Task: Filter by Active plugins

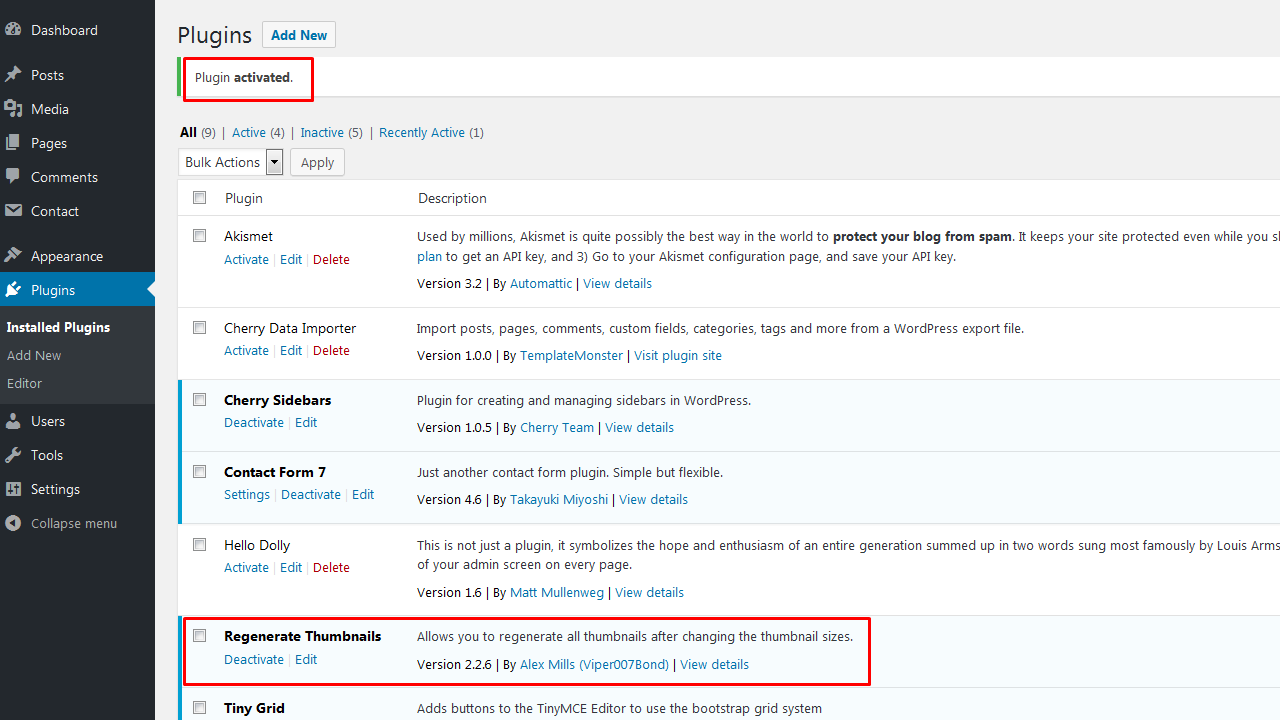Action: pyautogui.click(x=249, y=132)
